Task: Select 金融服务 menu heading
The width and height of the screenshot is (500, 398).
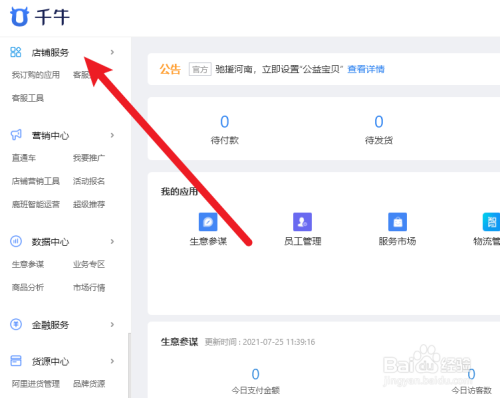Action: pyautogui.click(x=50, y=325)
